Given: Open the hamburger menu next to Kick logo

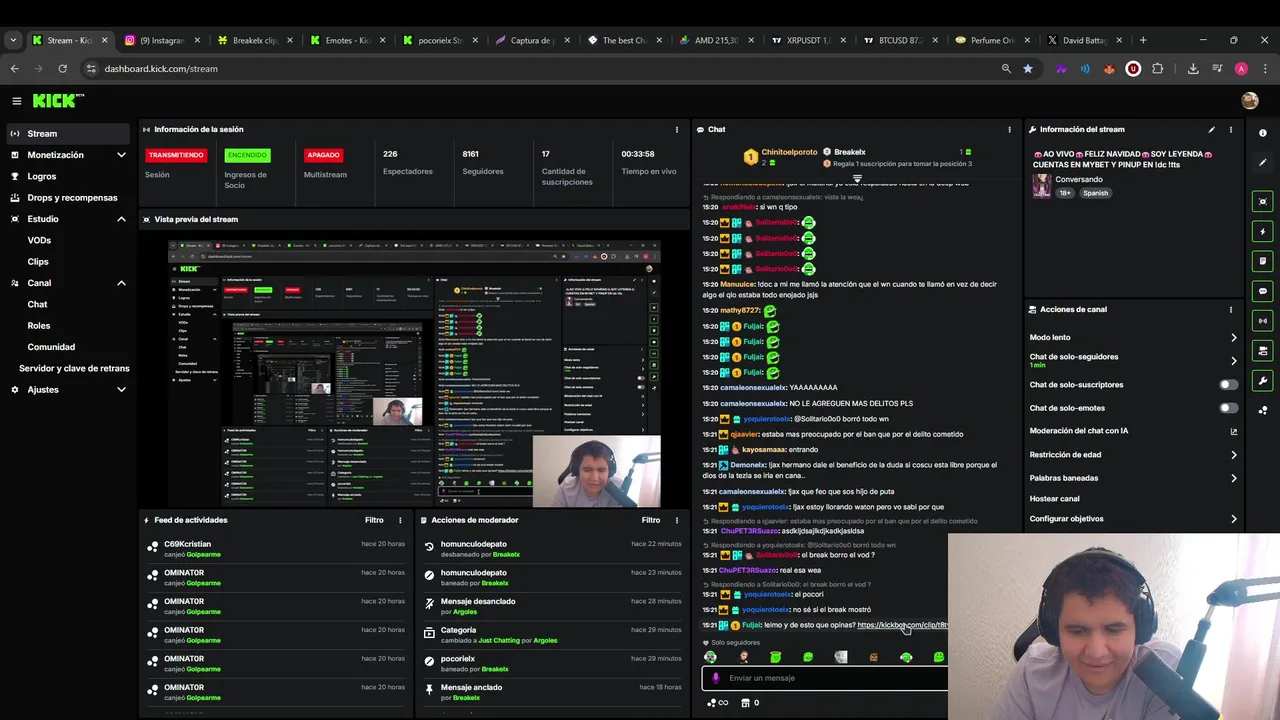Looking at the screenshot, I should 16,101.
